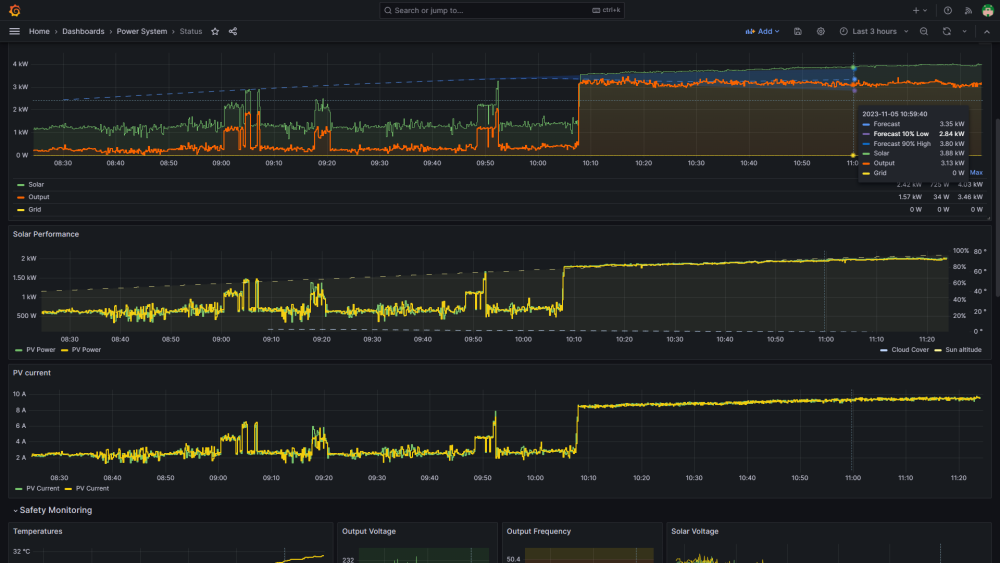This screenshot has height=563, width=1000.
Task: Open Solar Performance panel title
Action: click(x=46, y=234)
